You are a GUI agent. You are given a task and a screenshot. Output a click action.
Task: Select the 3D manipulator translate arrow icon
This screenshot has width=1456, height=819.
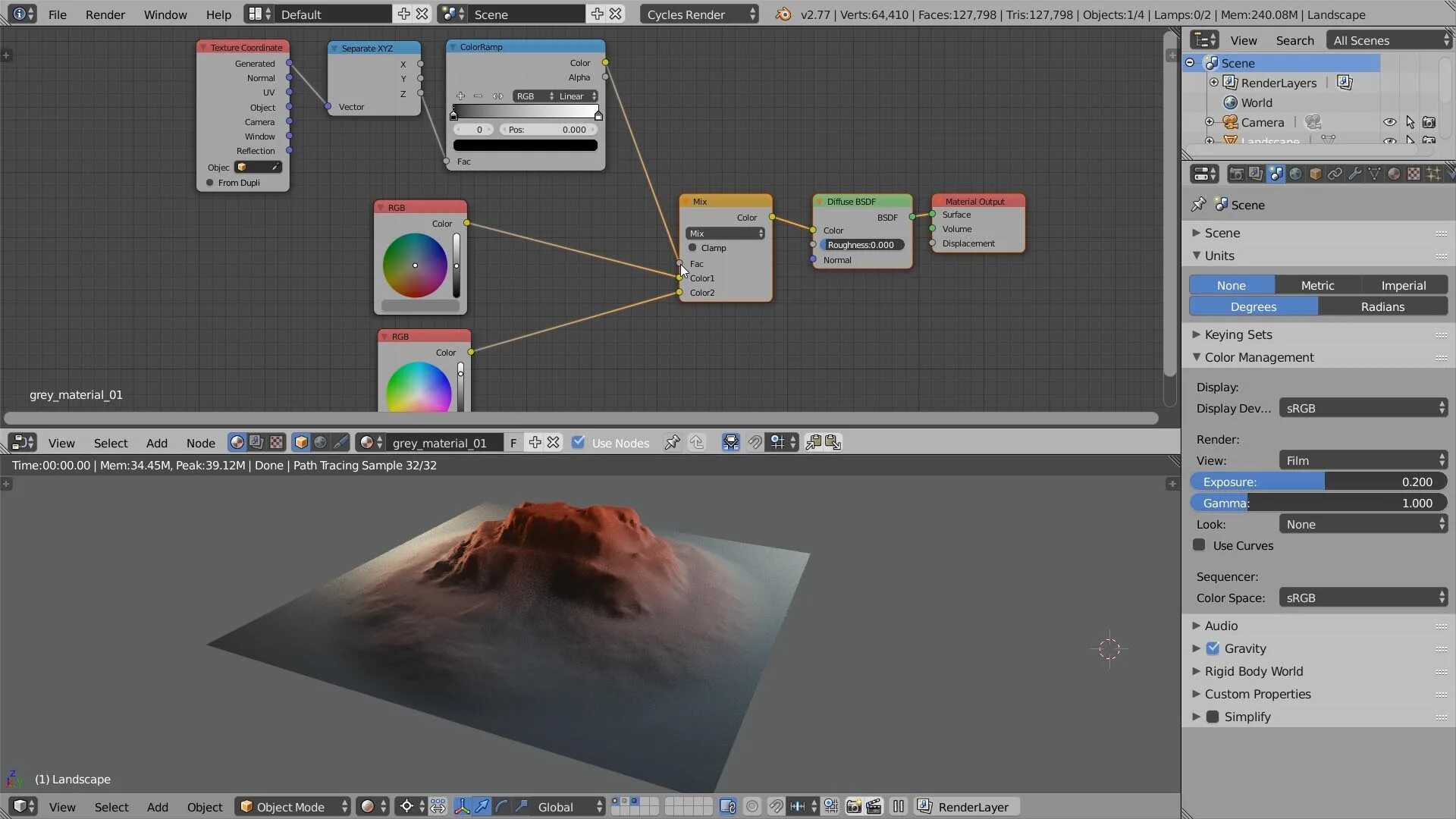[482, 807]
